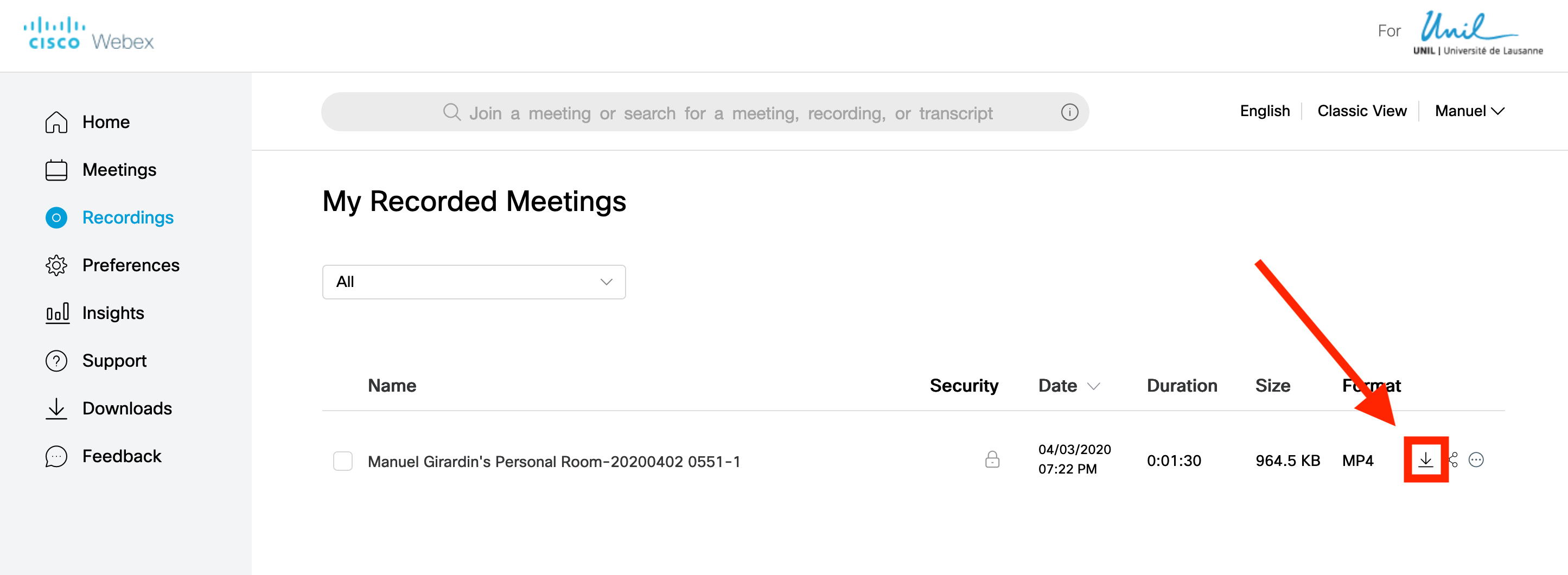
Task: Download the recording with the download icon
Action: pos(1425,460)
